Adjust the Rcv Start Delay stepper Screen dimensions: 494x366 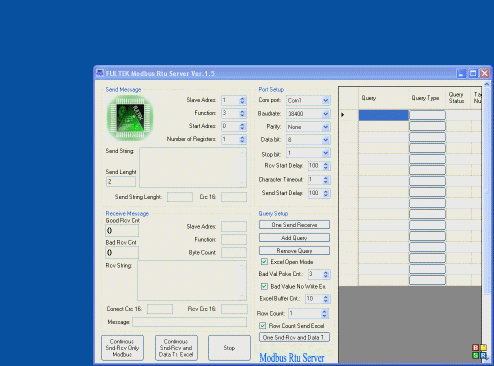326,166
